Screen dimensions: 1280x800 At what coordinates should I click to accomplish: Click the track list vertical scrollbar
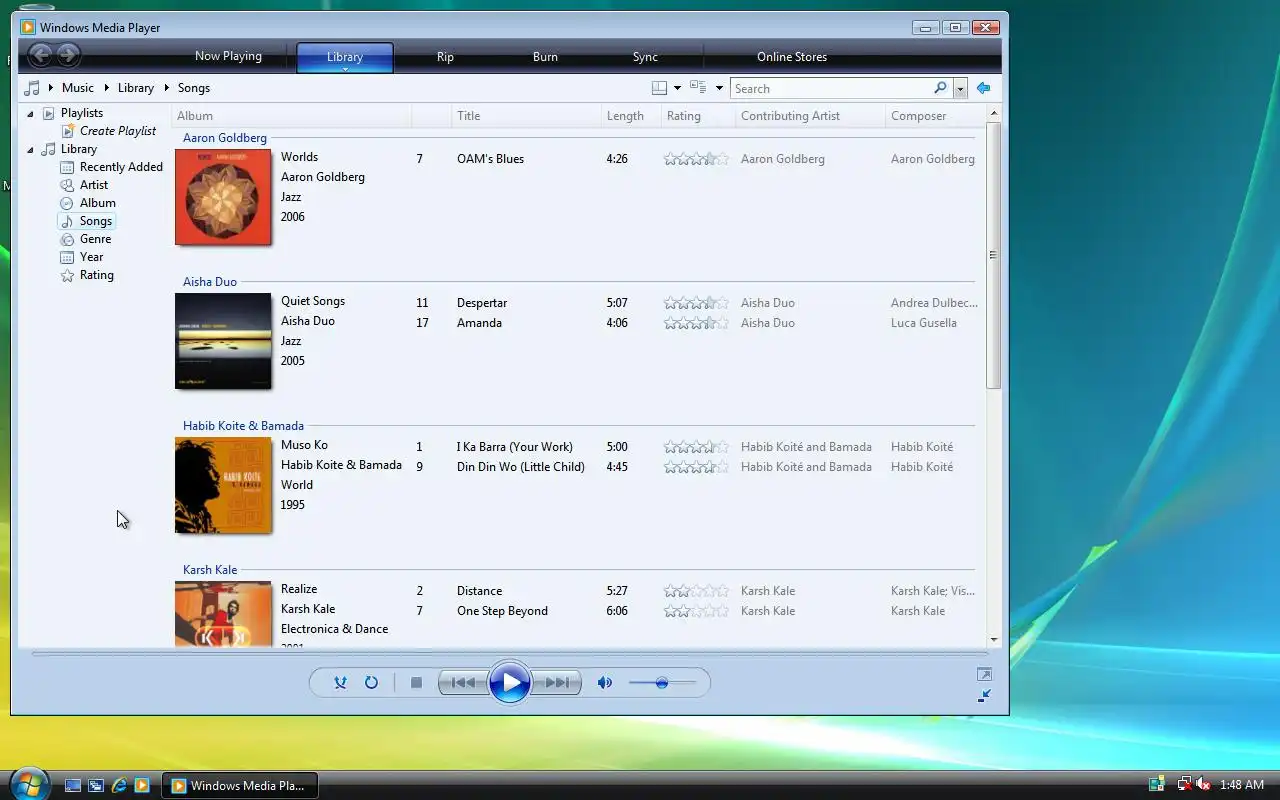(993, 255)
